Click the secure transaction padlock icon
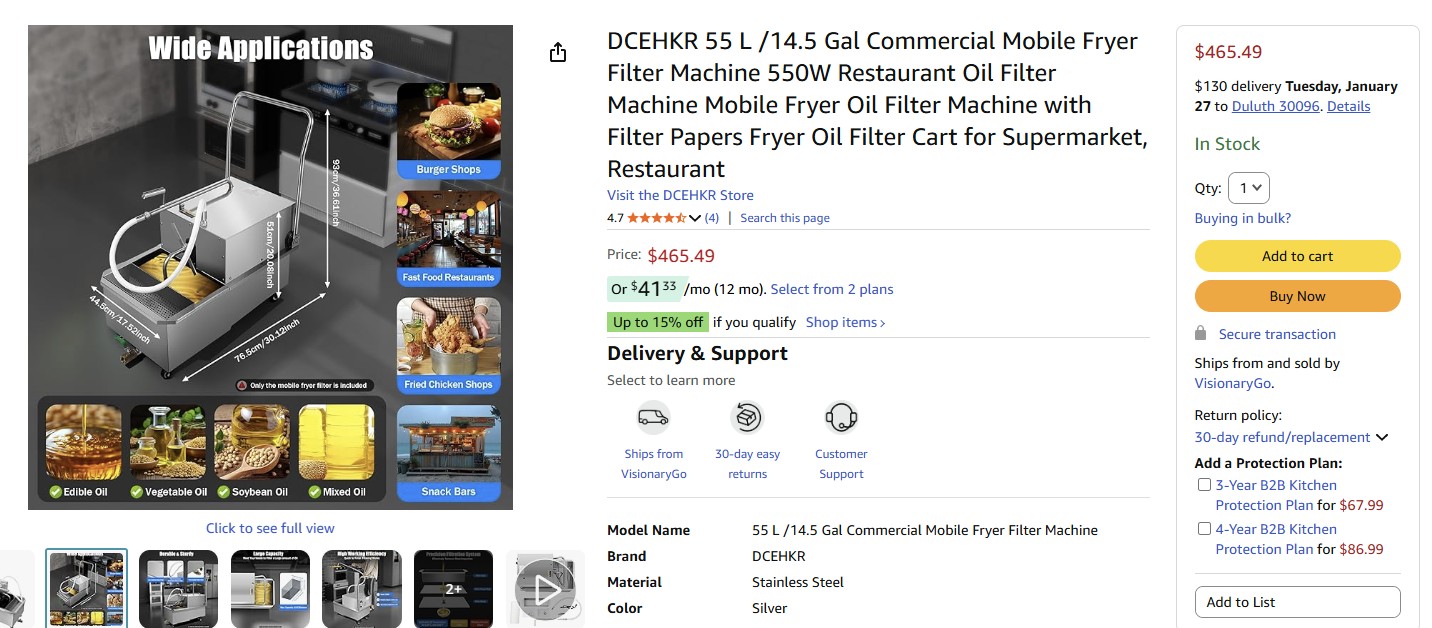This screenshot has width=1432, height=628. pyautogui.click(x=1201, y=334)
